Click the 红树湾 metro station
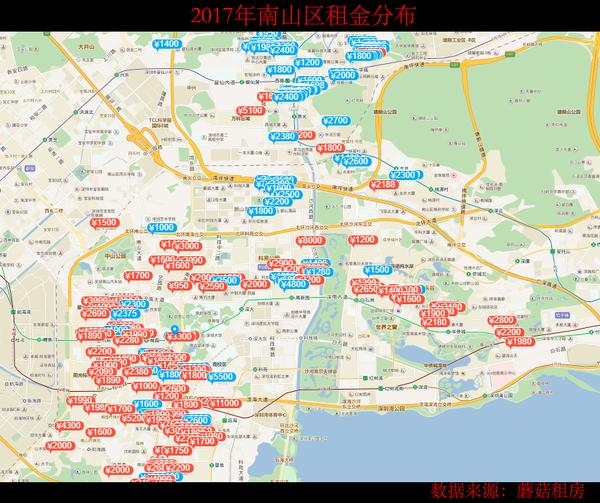The image size is (600, 503). click(x=371, y=378)
